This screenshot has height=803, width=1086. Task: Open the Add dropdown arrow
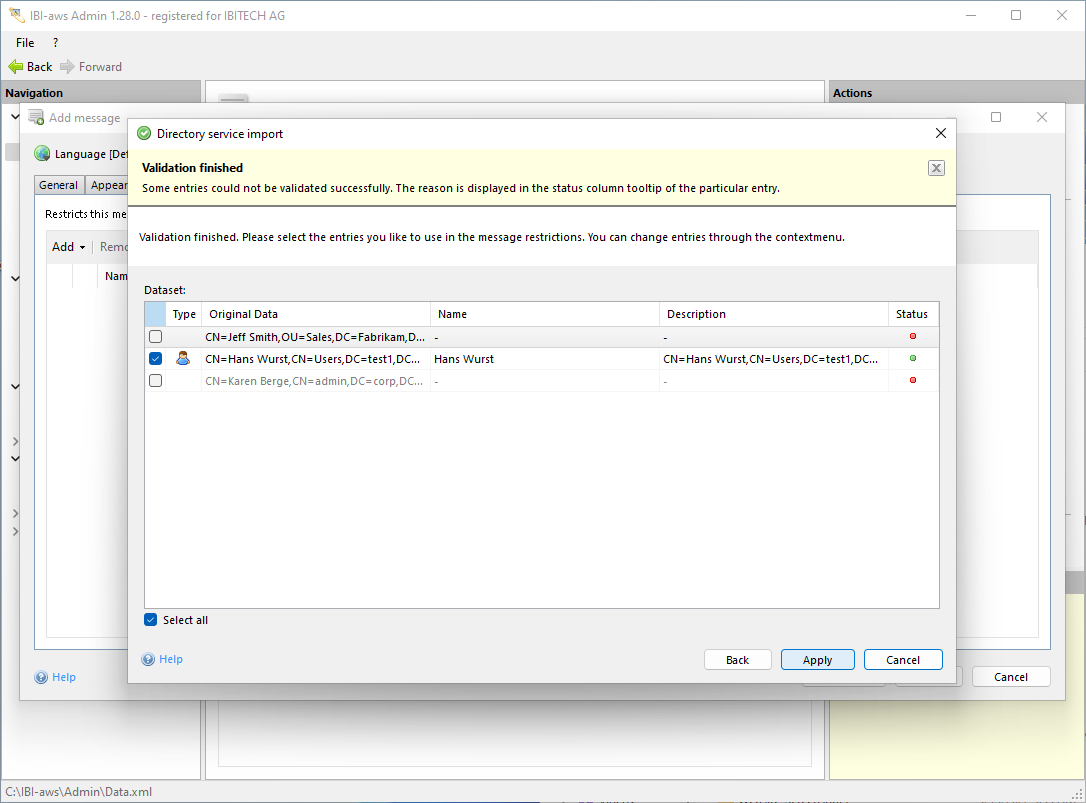82,247
